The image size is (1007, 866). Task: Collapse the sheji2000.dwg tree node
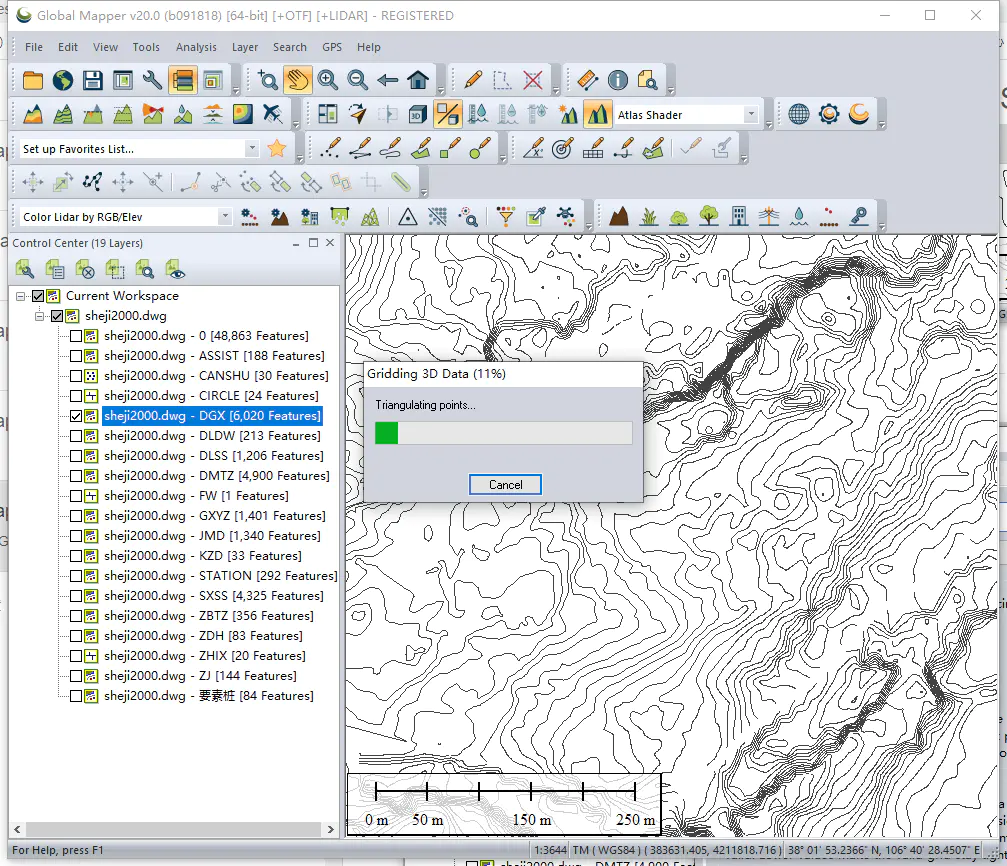click(x=40, y=316)
